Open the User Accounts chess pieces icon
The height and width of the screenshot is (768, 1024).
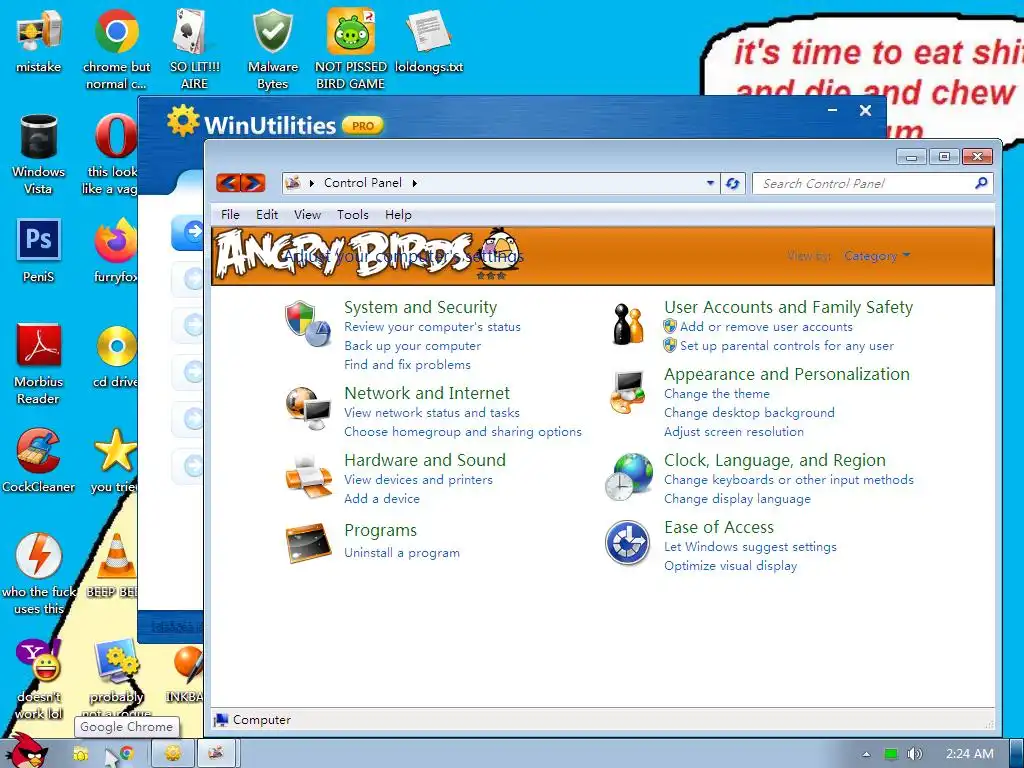tap(628, 324)
